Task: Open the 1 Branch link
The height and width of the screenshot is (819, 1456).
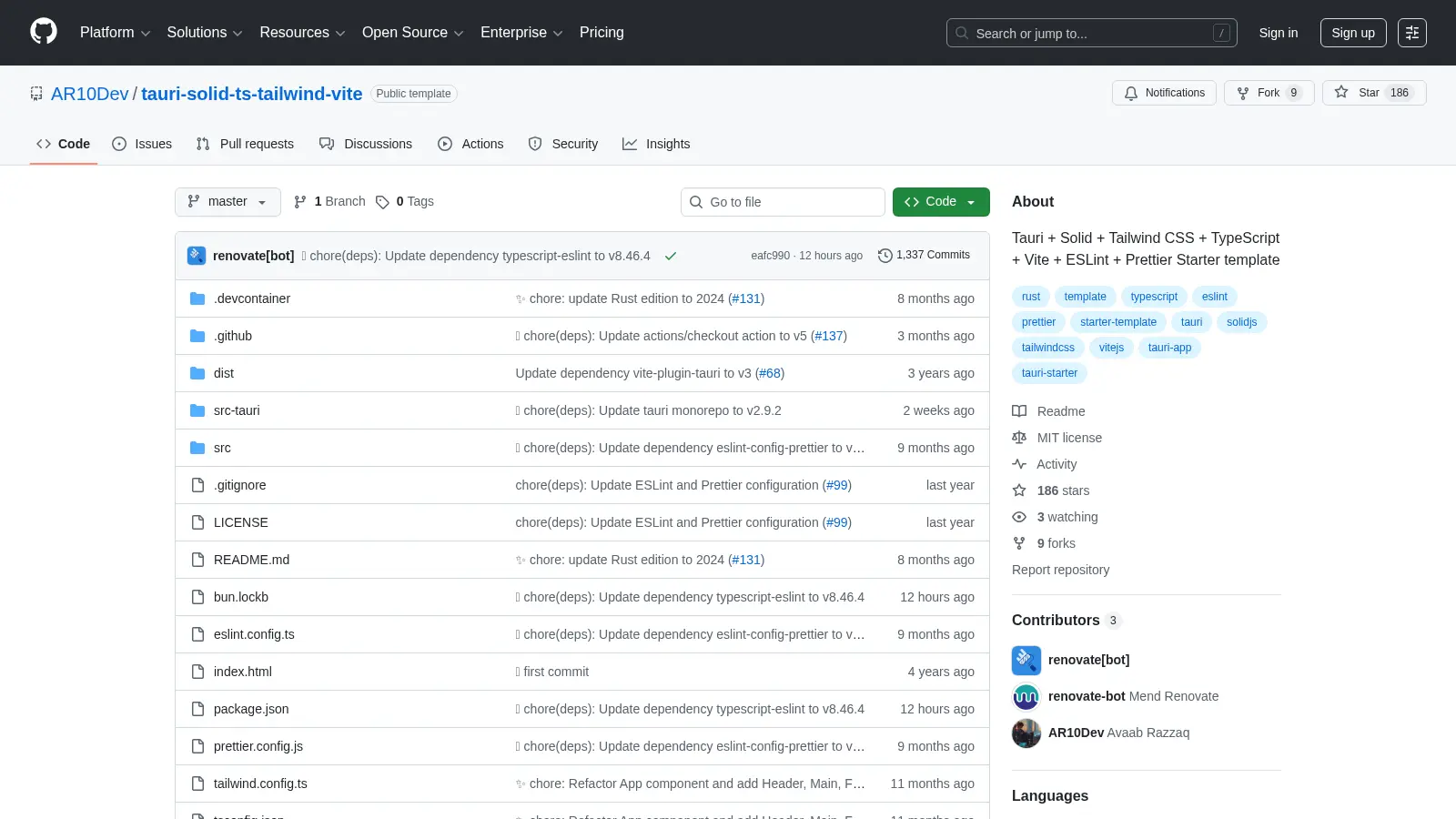Action: tap(329, 202)
